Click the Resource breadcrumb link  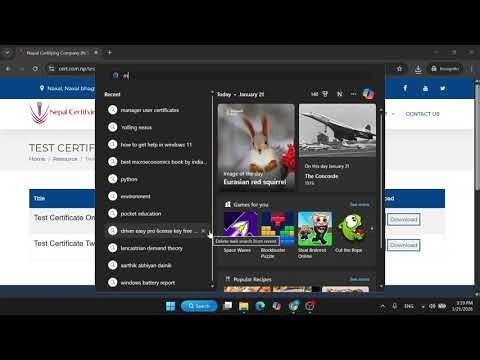coord(65,159)
